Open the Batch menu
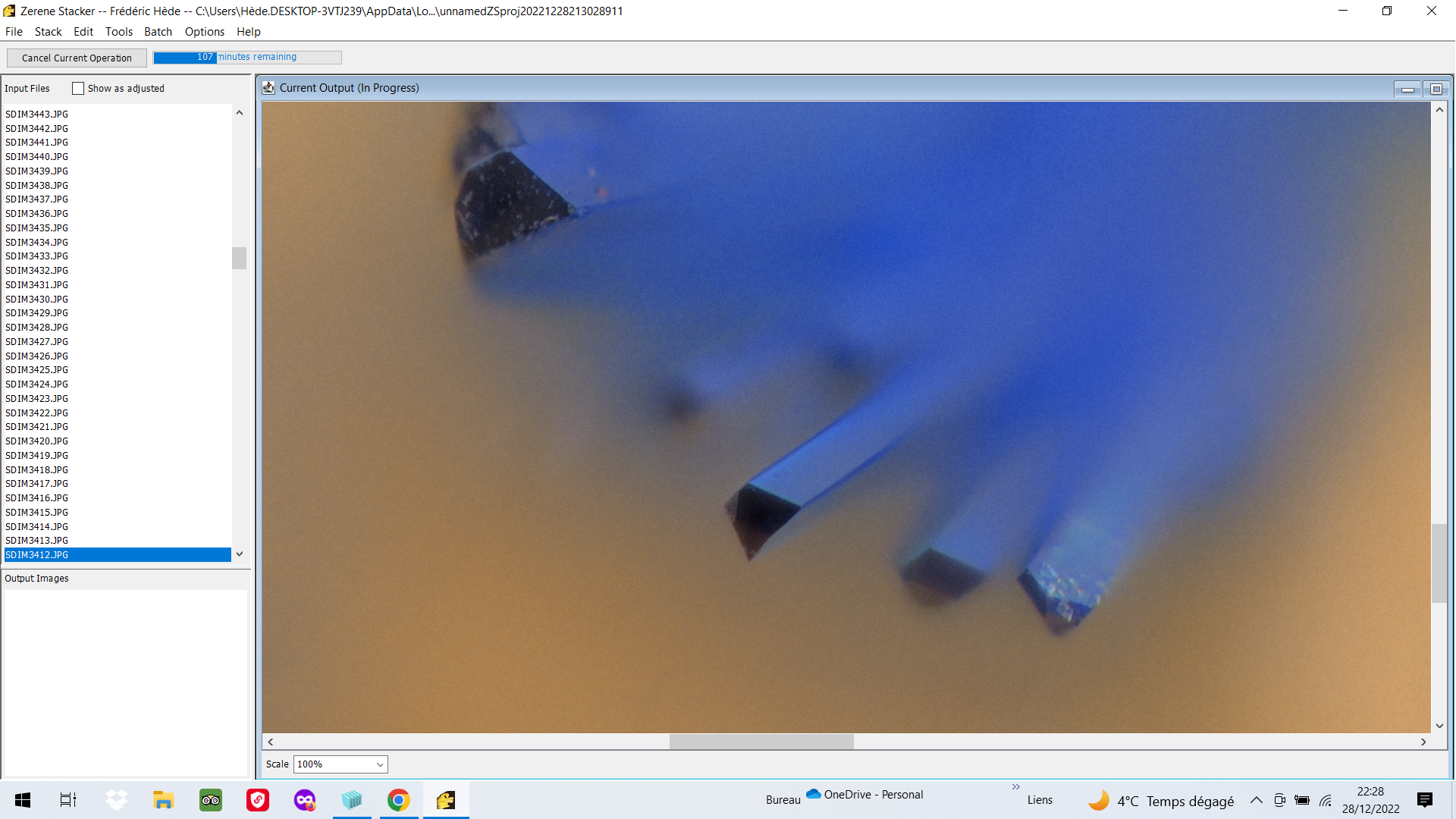Image resolution: width=1456 pixels, height=819 pixels. click(x=158, y=32)
